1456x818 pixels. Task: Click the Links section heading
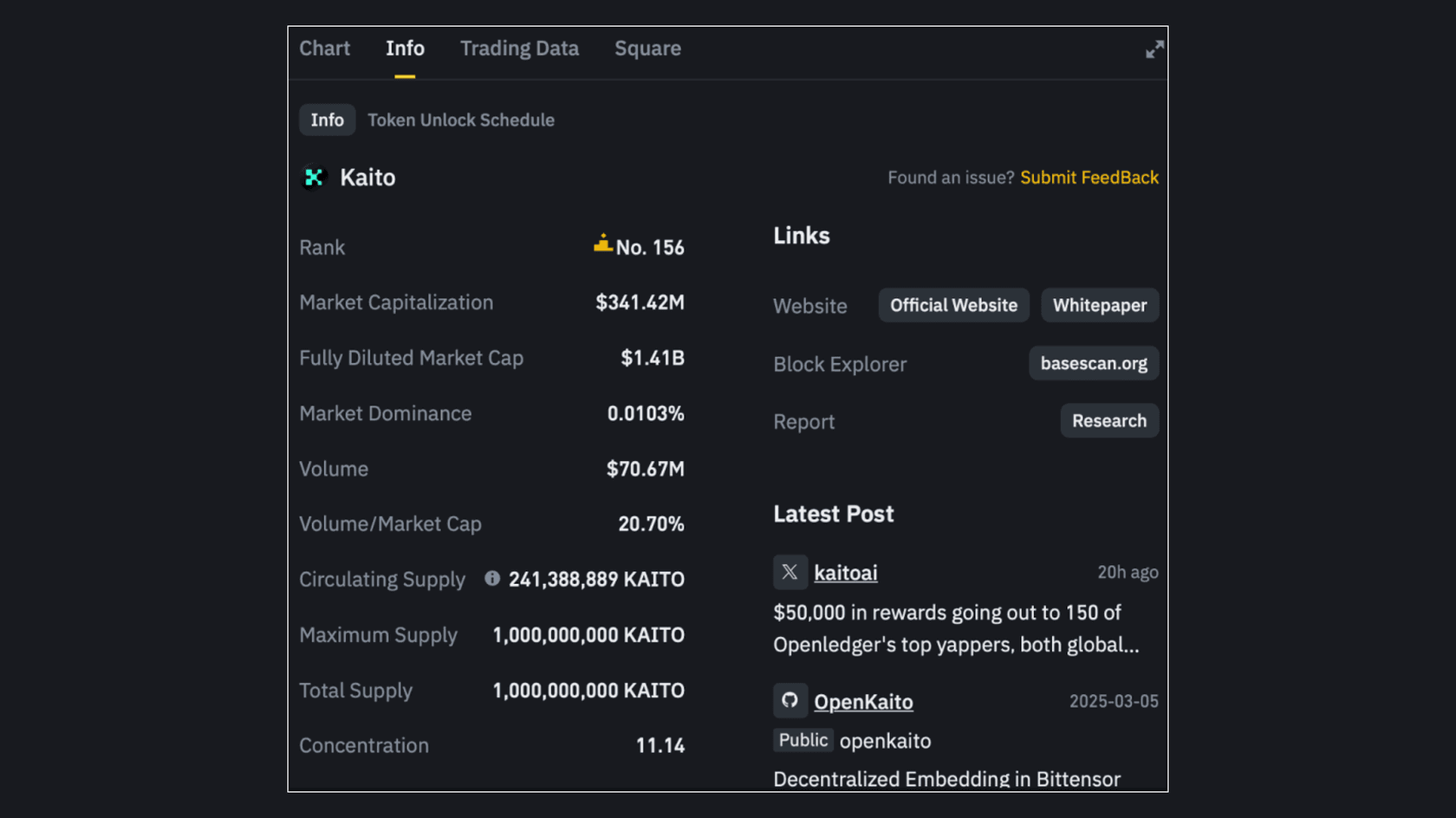click(802, 236)
